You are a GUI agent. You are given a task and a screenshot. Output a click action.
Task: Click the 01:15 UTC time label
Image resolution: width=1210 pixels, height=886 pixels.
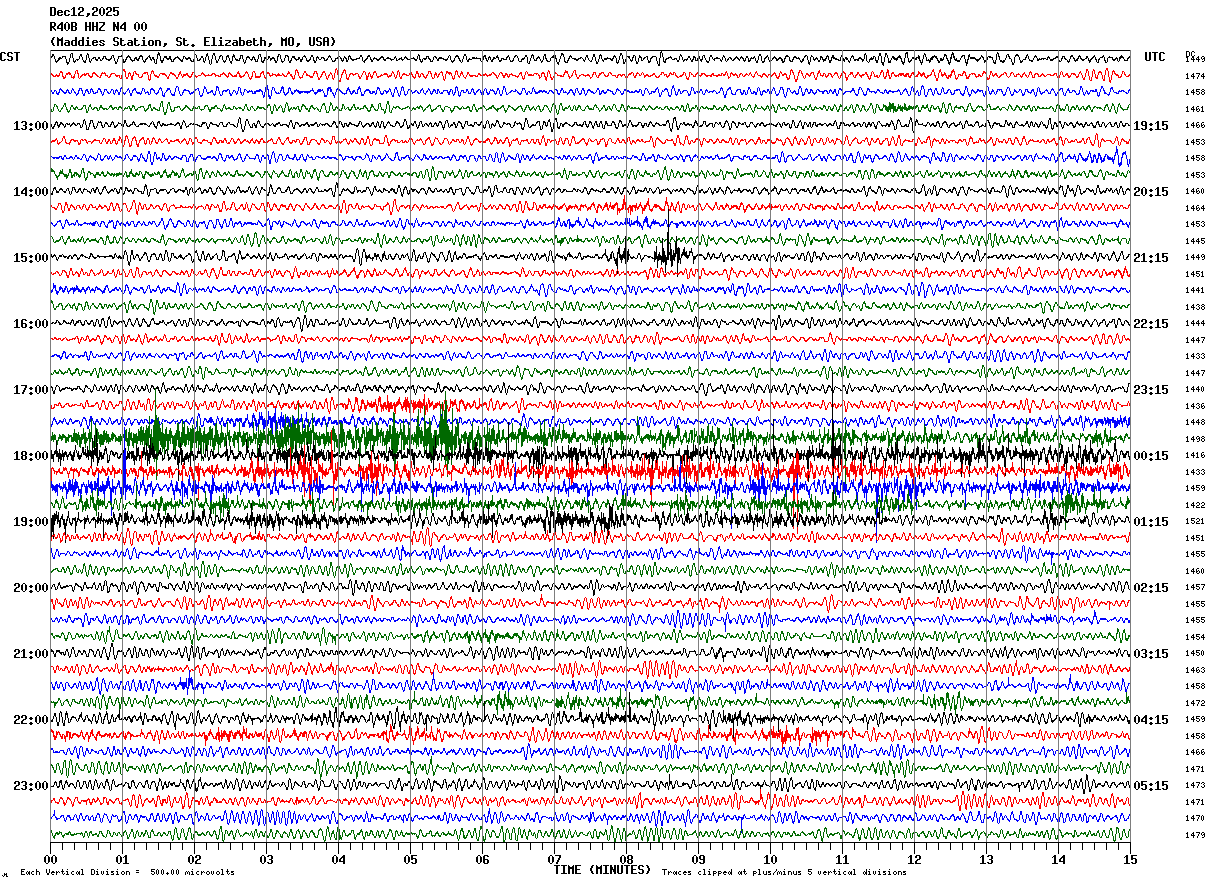(x=1151, y=522)
